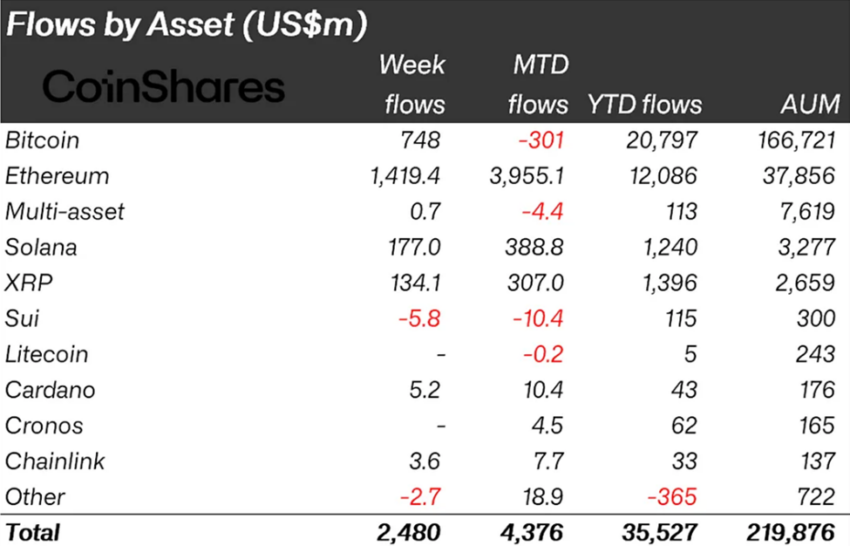Select the Multi-asset row label
The image size is (850, 546).
coord(65,211)
